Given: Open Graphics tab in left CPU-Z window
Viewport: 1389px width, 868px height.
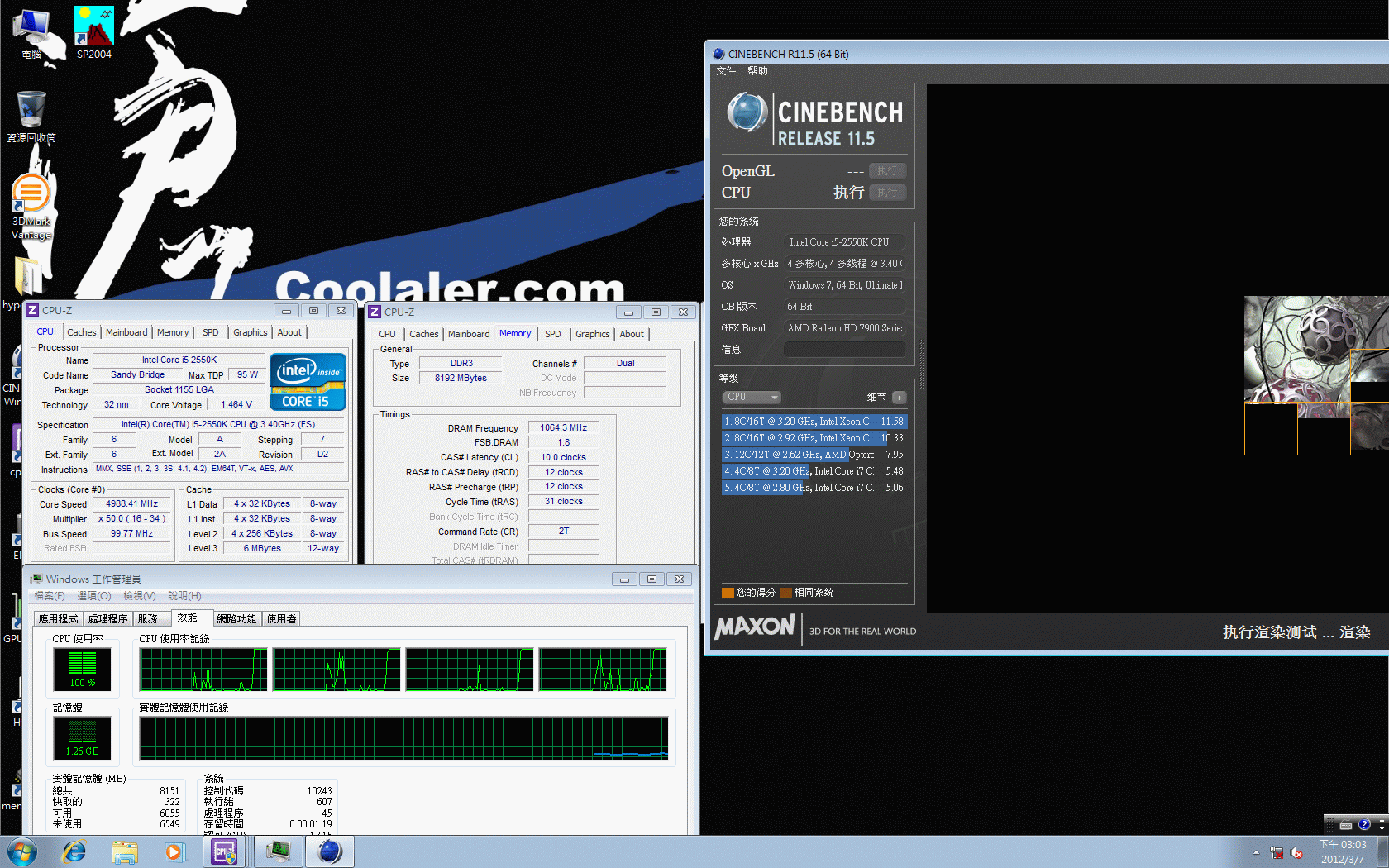Looking at the screenshot, I should (251, 332).
